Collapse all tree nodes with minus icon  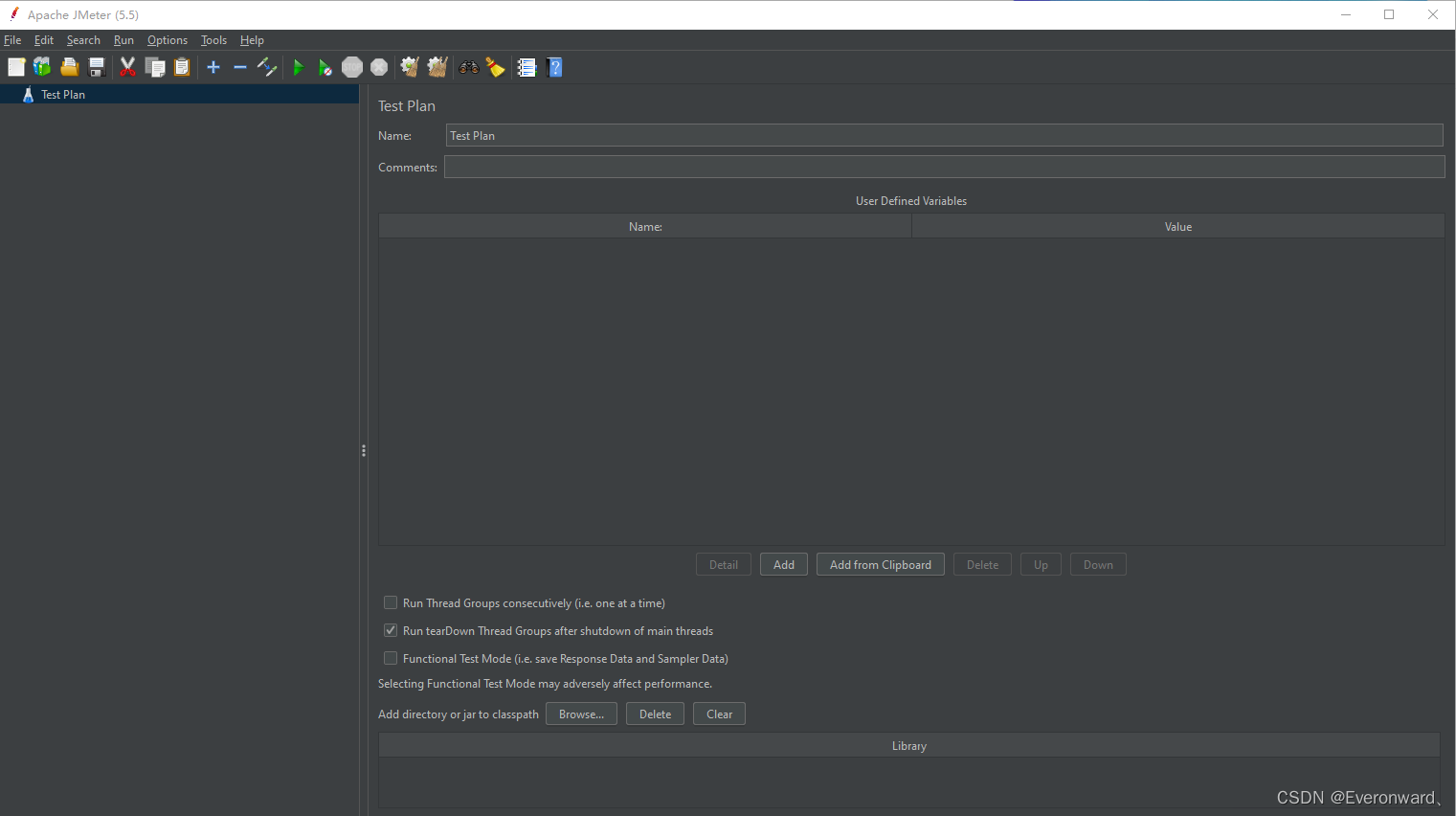click(240, 67)
